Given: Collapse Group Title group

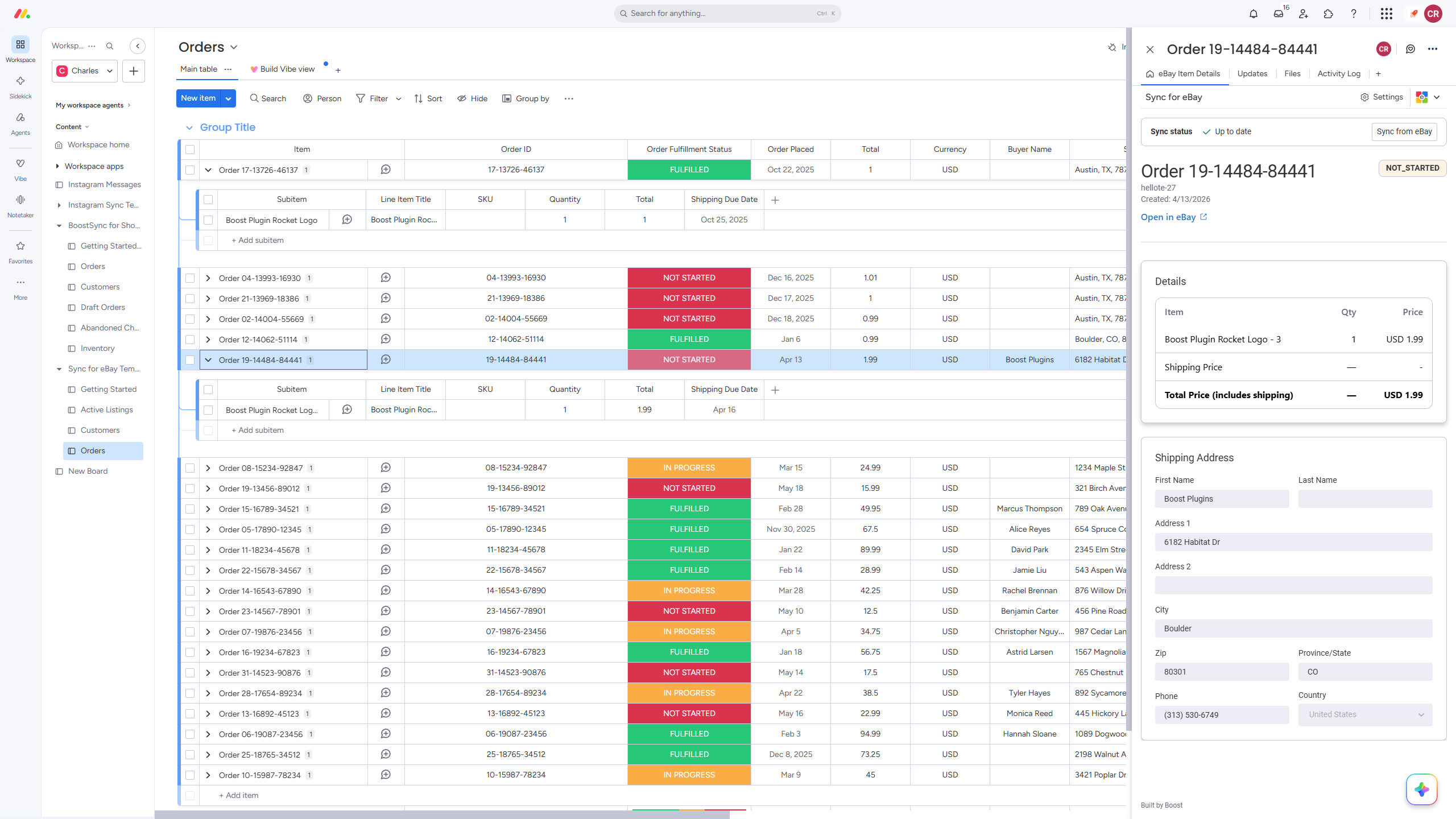Looking at the screenshot, I should tap(189, 128).
